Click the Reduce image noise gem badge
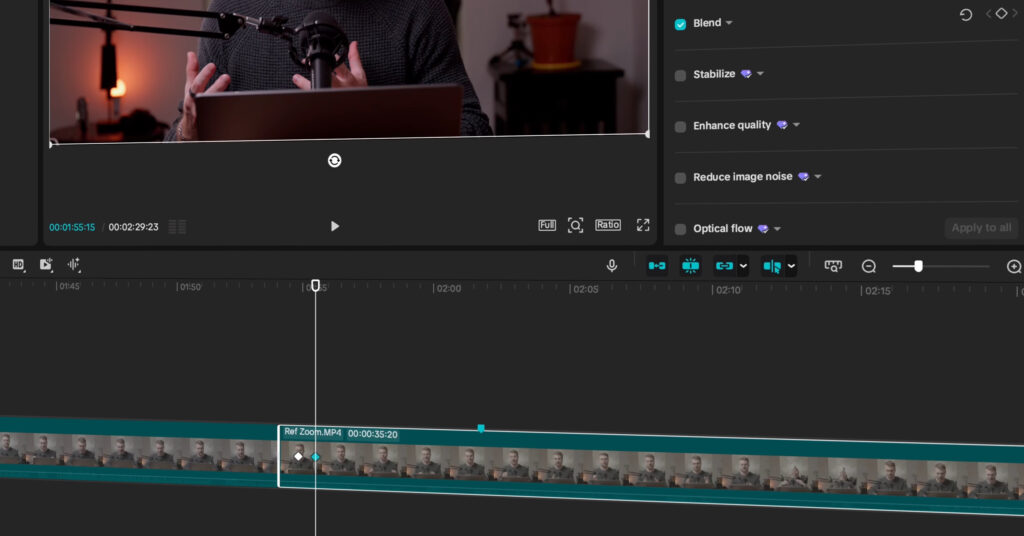The width and height of the screenshot is (1024, 536). (x=803, y=176)
